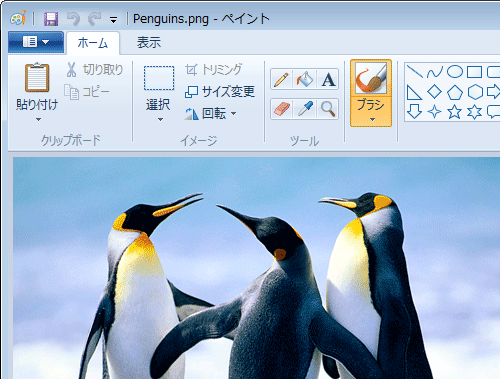Click the Save floppy disk icon
The image size is (500, 379).
(51, 19)
